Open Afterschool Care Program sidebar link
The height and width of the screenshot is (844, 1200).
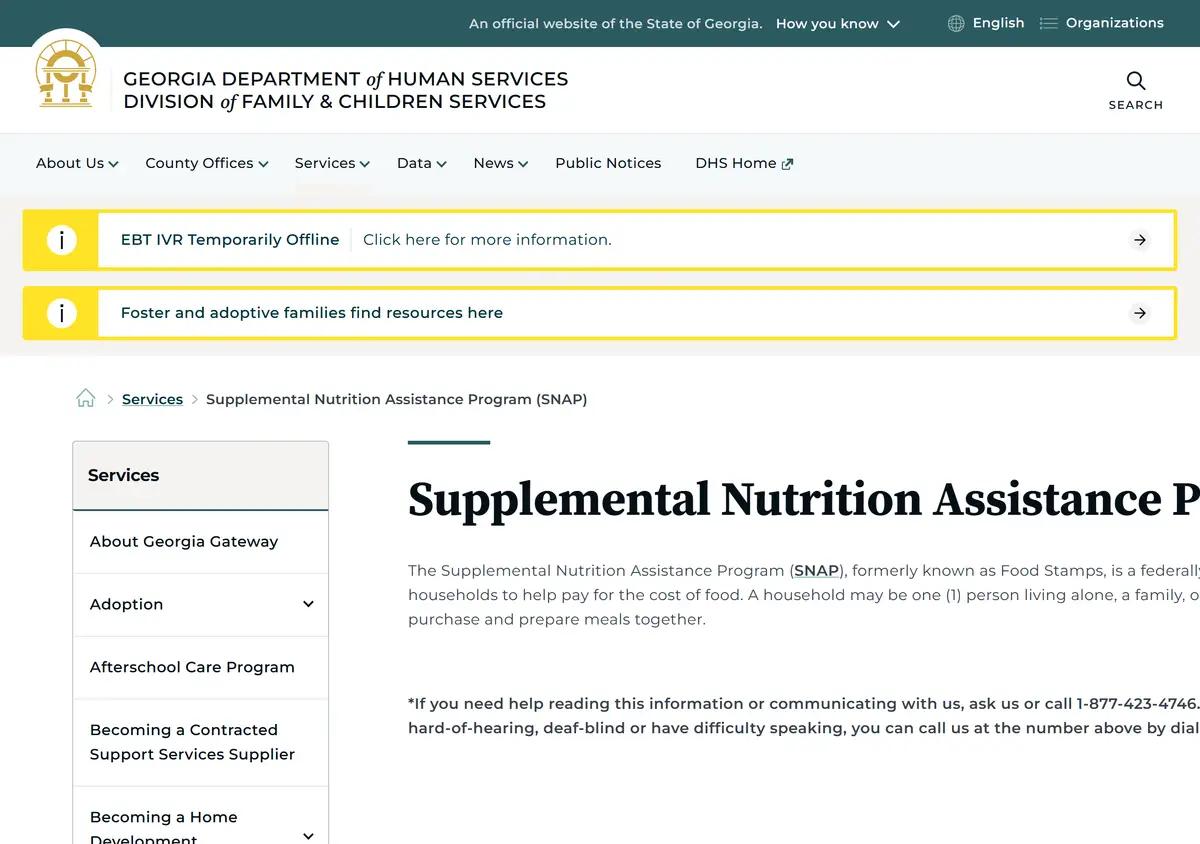coord(192,667)
